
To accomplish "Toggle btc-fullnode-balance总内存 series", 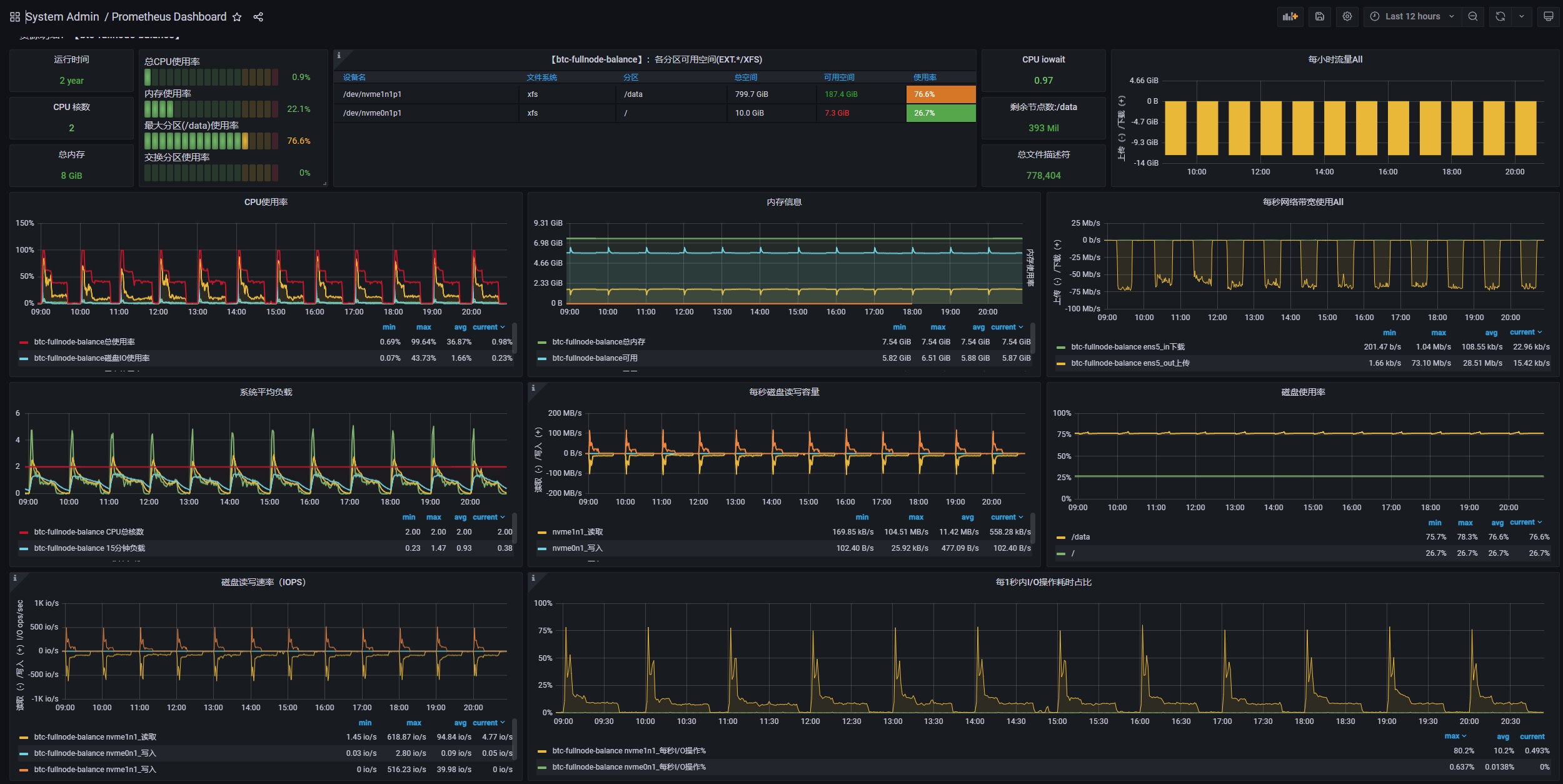I will click(x=598, y=342).
